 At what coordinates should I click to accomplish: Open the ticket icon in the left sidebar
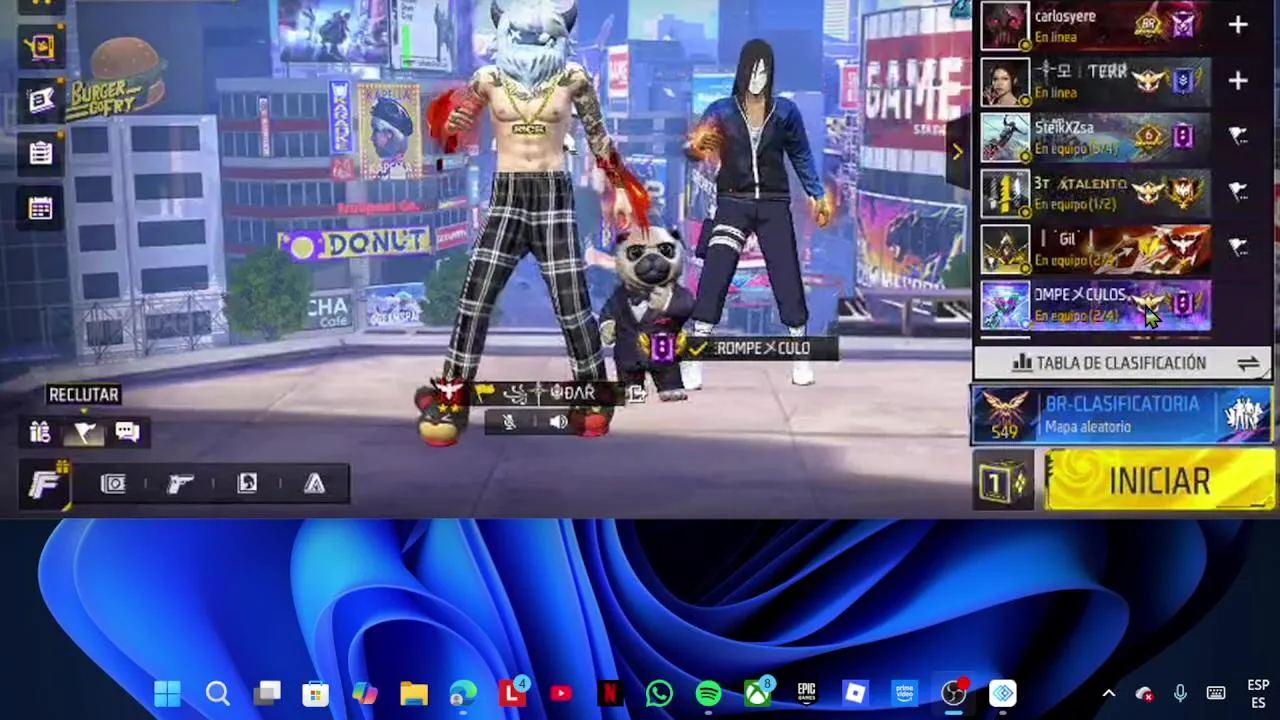40,100
